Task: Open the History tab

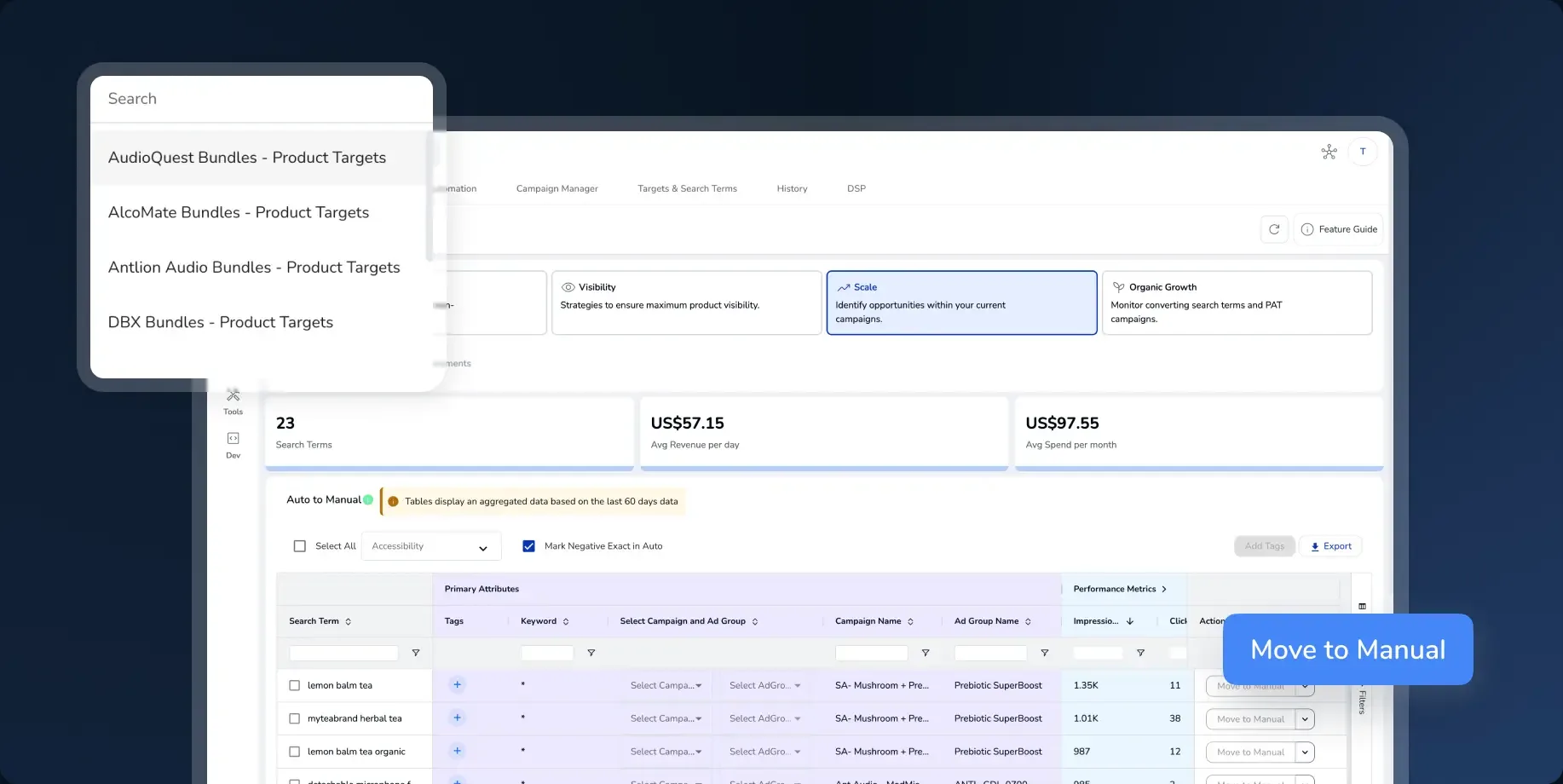Action: [792, 188]
